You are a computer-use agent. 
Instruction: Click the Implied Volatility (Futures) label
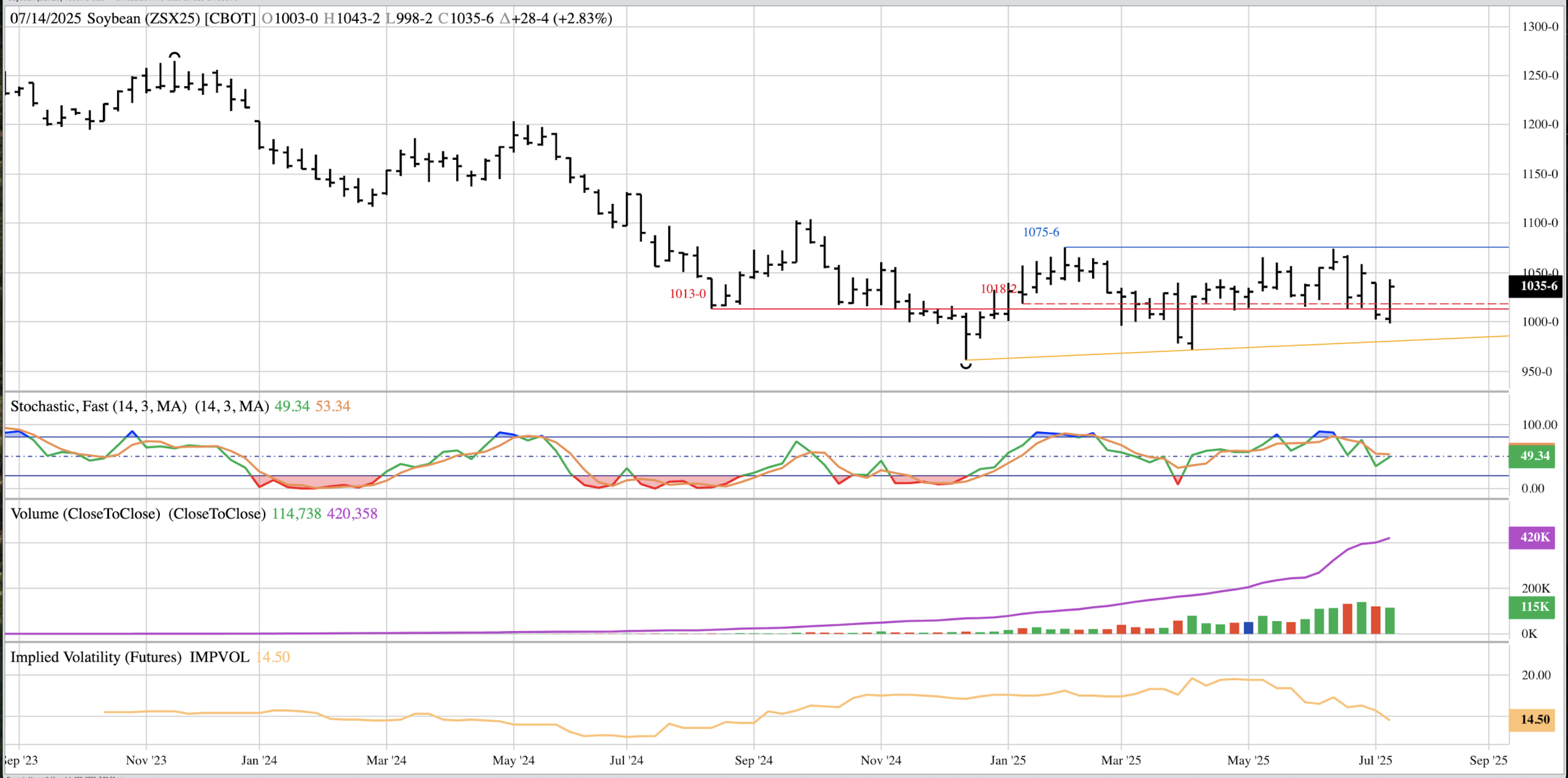[x=96, y=657]
